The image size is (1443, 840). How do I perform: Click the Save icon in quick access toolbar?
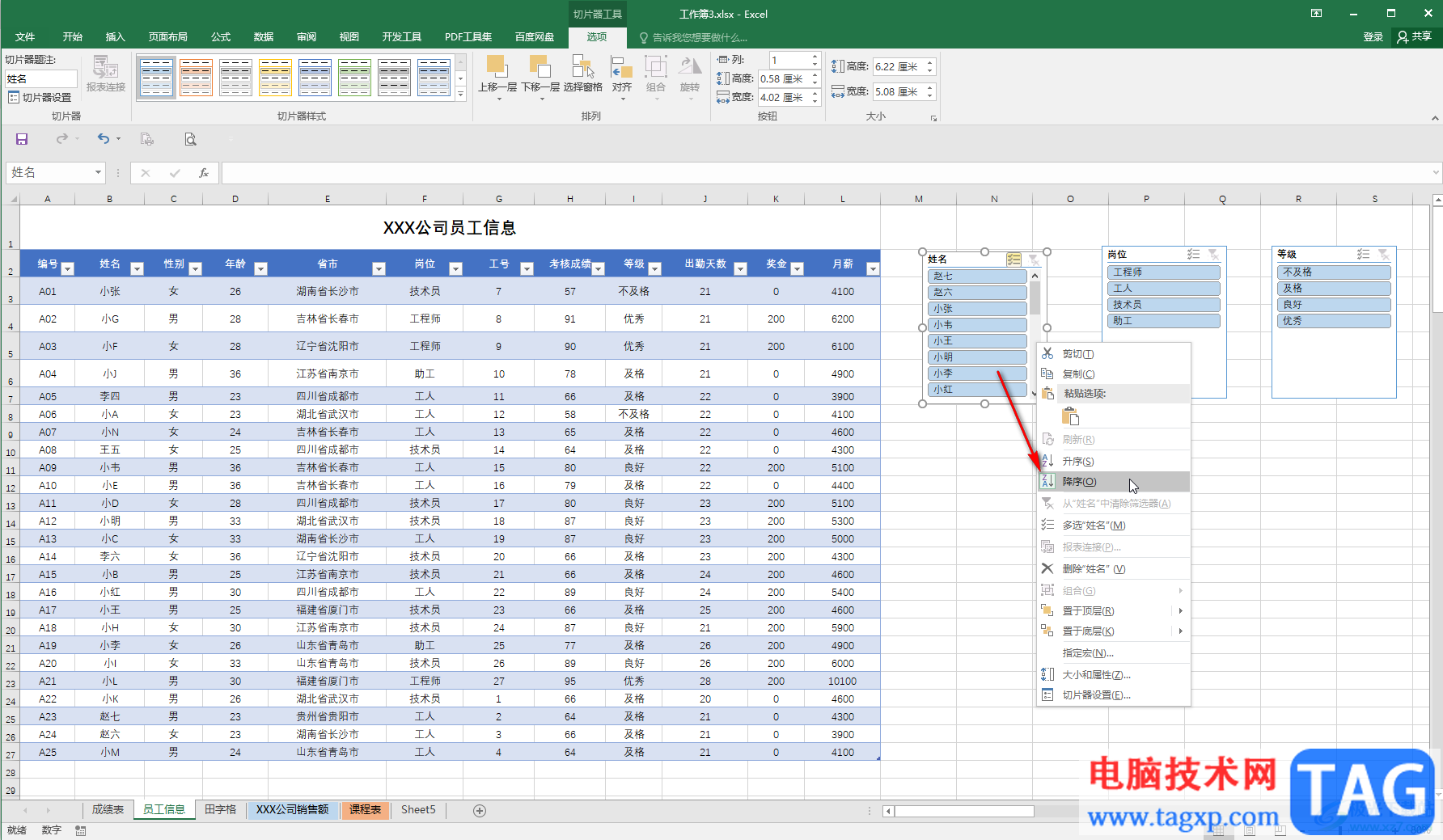(x=22, y=139)
